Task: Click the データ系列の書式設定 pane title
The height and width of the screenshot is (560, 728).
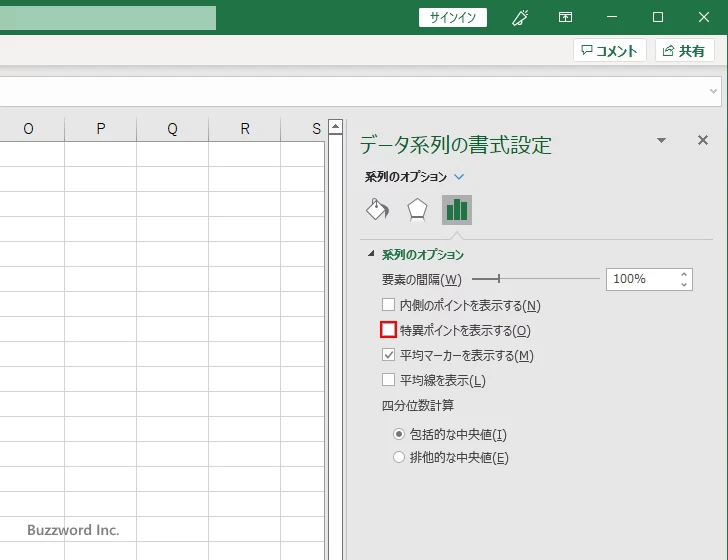Action: (x=455, y=144)
